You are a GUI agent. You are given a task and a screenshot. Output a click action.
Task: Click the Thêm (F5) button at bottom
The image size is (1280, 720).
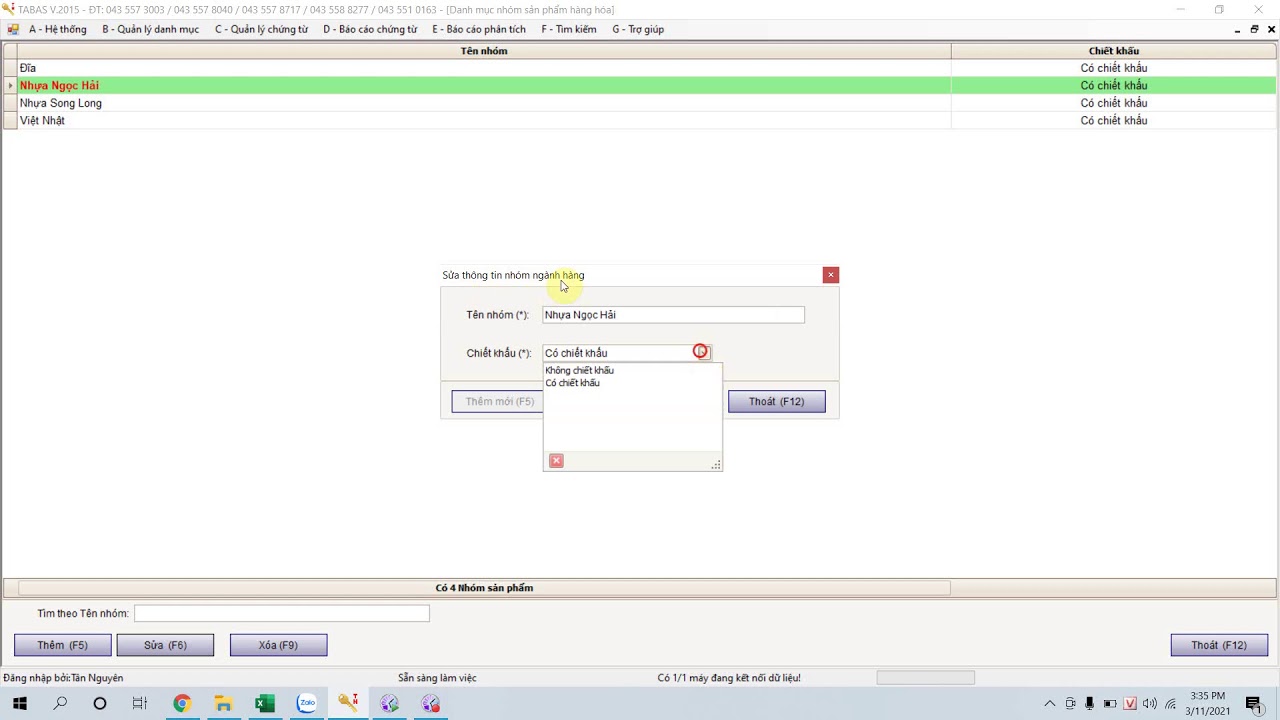[x=63, y=645]
